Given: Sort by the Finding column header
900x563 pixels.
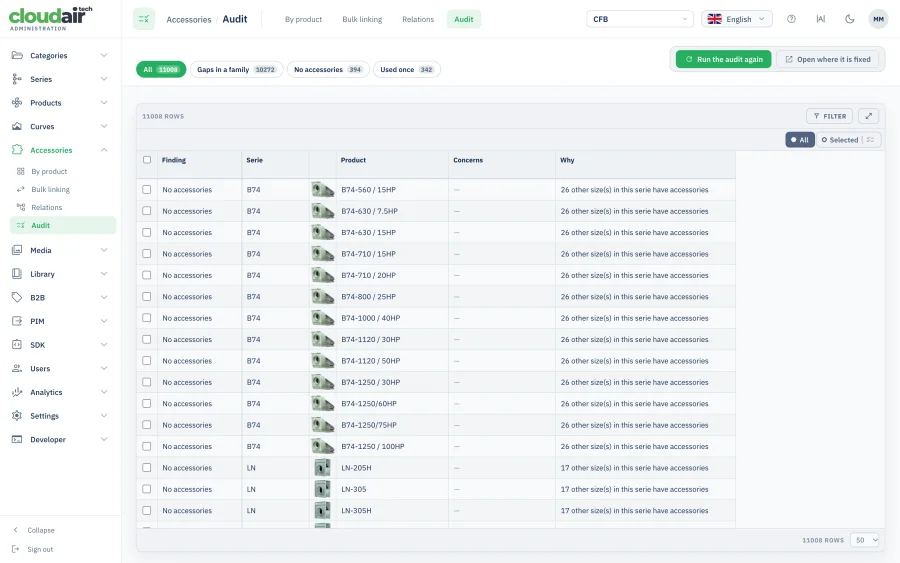Looking at the screenshot, I should pos(174,160).
